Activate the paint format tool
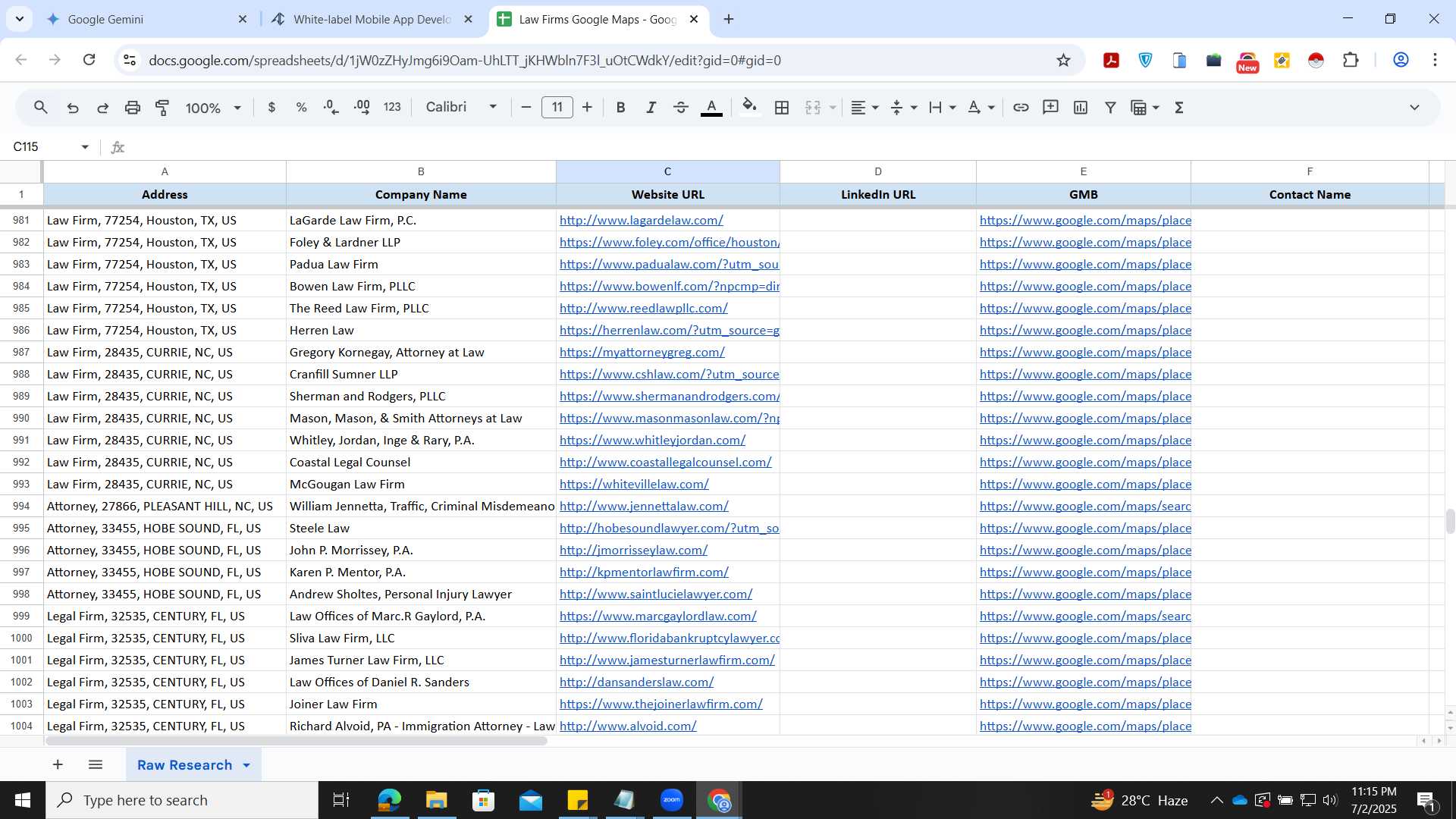This screenshot has width=1456, height=819. click(162, 108)
